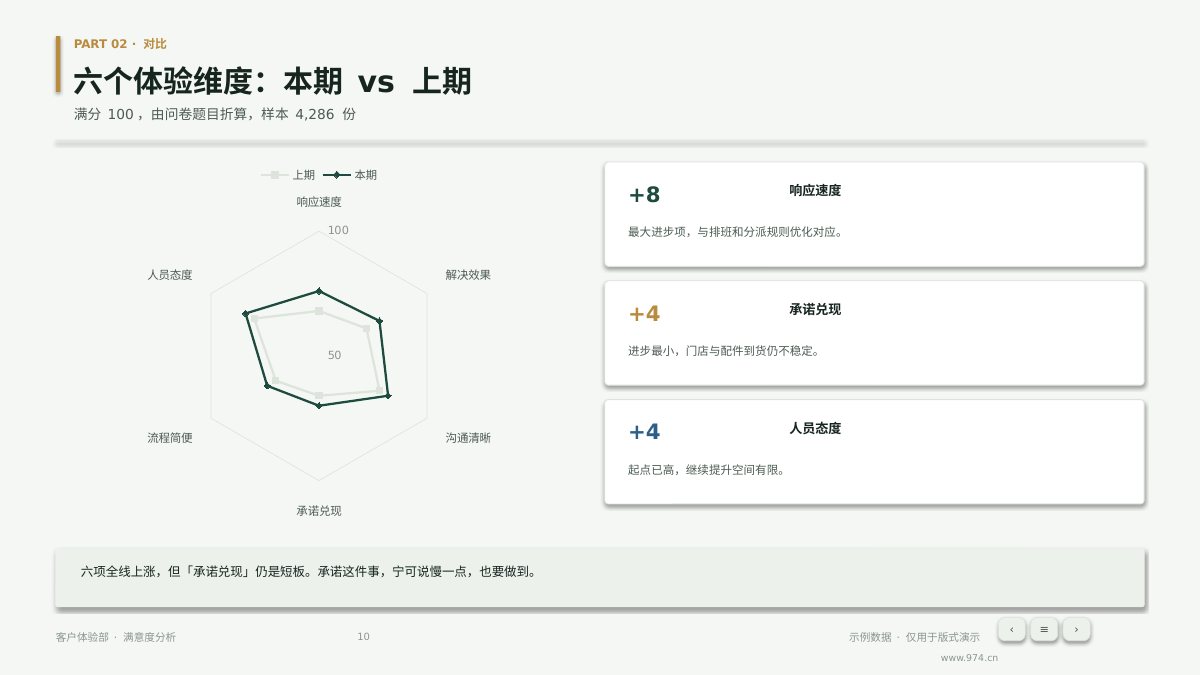
Task: Click the 50 scale label on radar
Action: (334, 355)
